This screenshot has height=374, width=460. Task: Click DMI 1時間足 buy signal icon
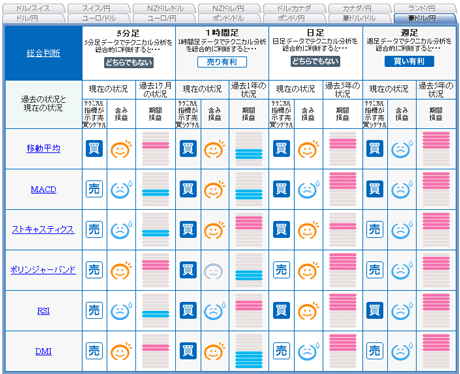(188, 351)
